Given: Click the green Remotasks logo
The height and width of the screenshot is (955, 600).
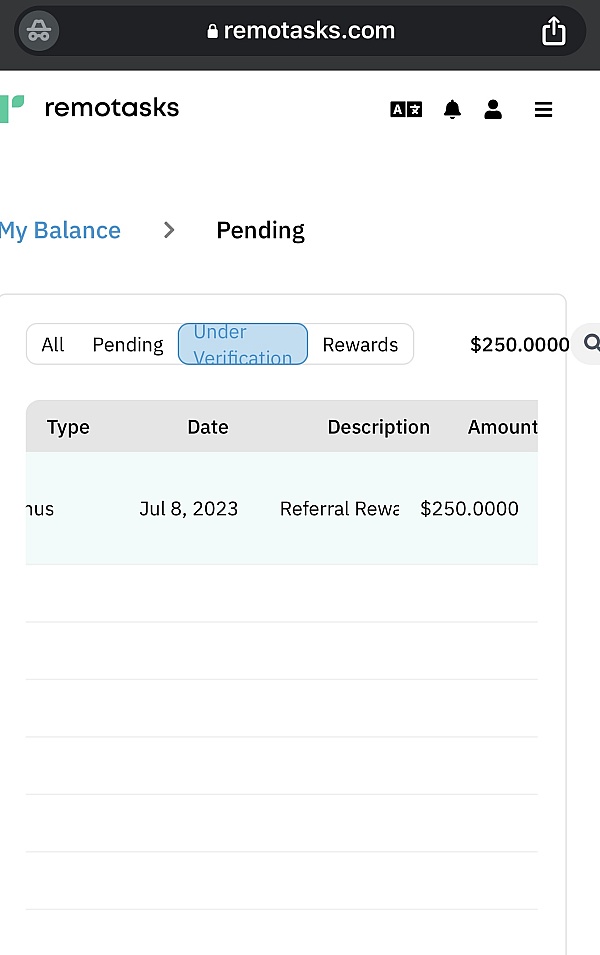Looking at the screenshot, I should click(12, 108).
